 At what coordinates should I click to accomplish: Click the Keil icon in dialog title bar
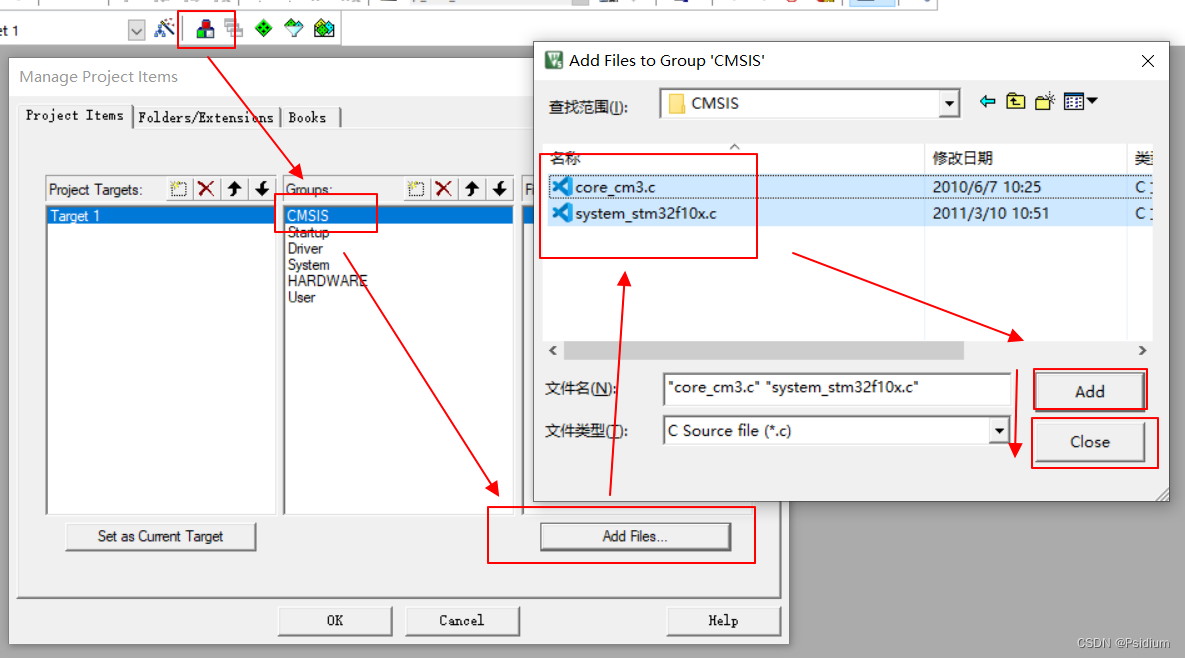(x=554, y=60)
